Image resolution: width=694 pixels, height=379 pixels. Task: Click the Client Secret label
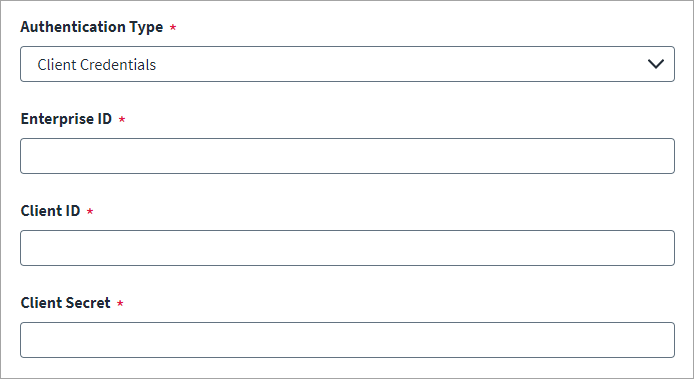point(66,303)
